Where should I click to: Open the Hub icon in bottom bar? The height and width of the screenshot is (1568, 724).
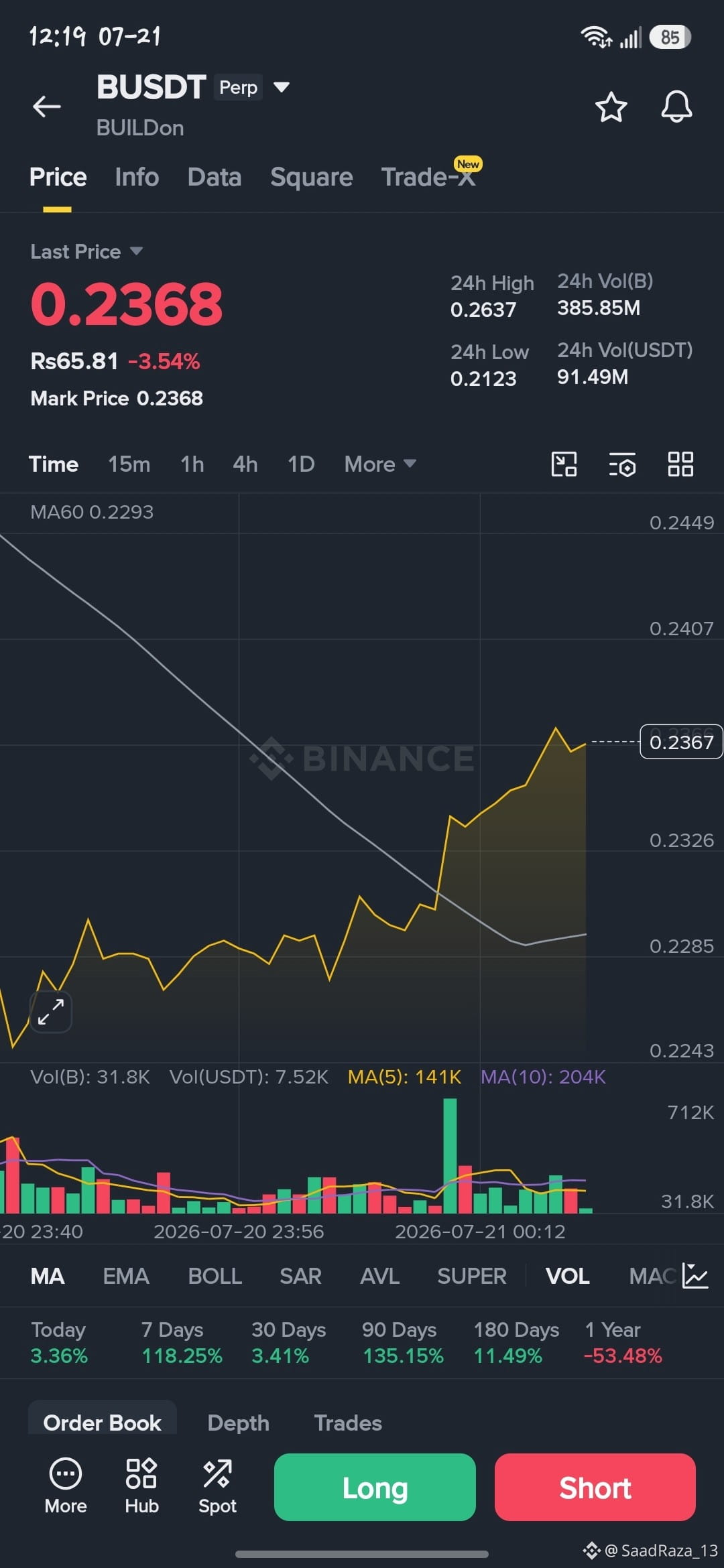point(141,1486)
